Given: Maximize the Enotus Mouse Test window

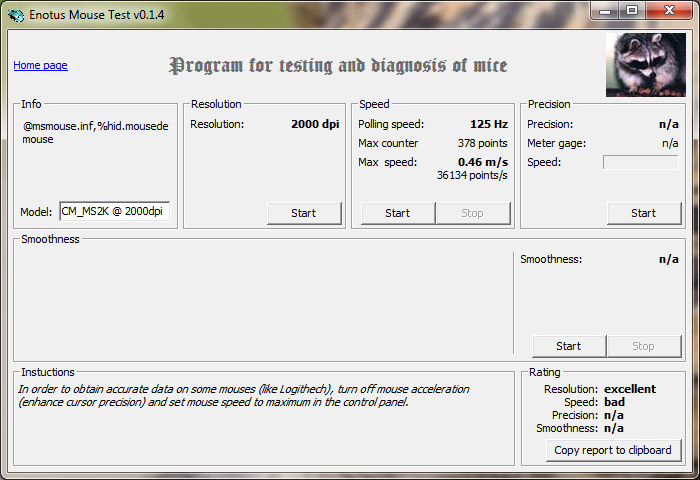Looking at the screenshot, I should coord(632,10).
